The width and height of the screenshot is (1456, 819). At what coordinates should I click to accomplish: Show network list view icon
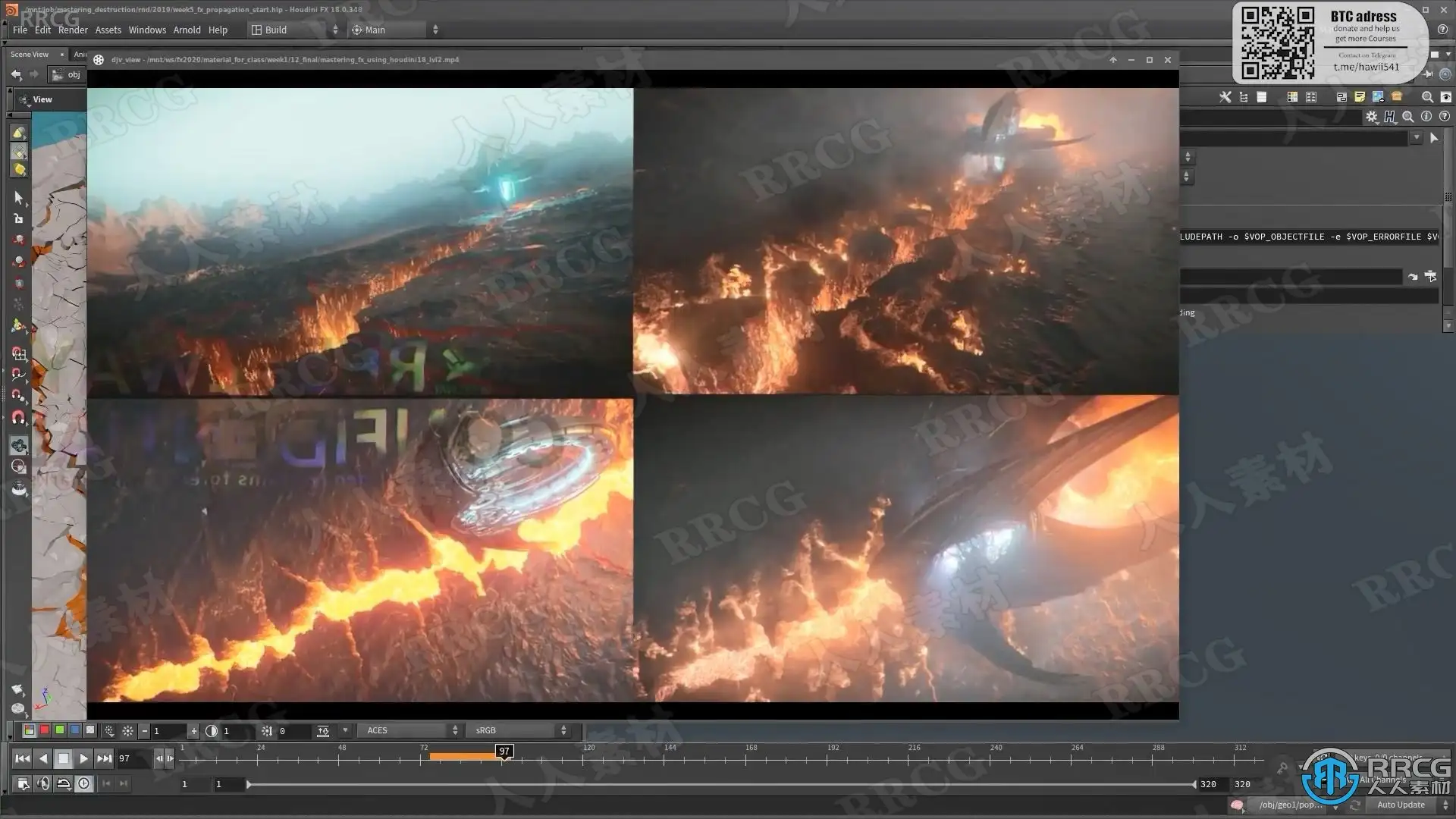pyautogui.click(x=1262, y=97)
